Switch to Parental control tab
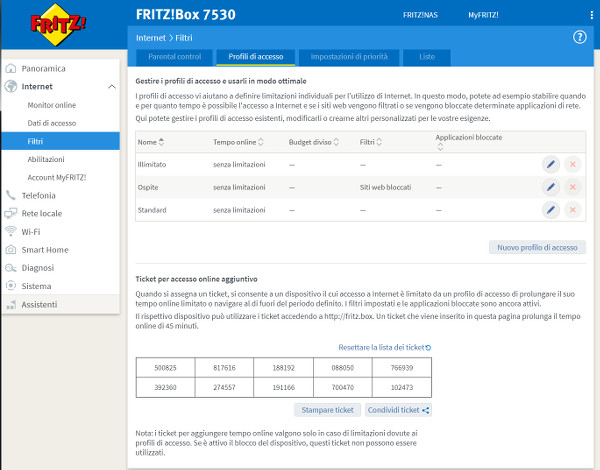Image resolution: width=600 pixels, height=470 pixels. click(x=174, y=57)
